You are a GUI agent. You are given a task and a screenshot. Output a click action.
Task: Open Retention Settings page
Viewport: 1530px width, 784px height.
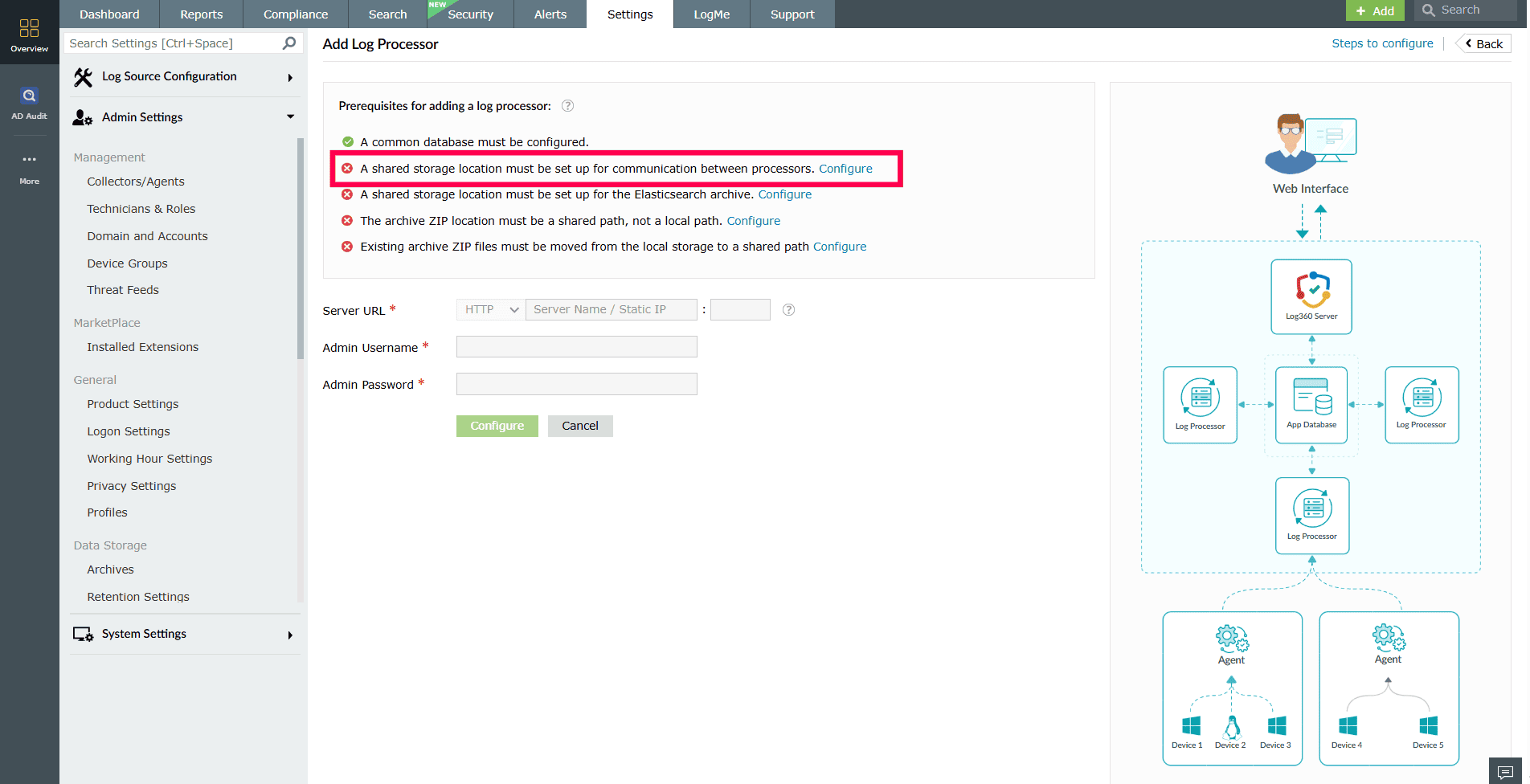pyautogui.click(x=138, y=597)
